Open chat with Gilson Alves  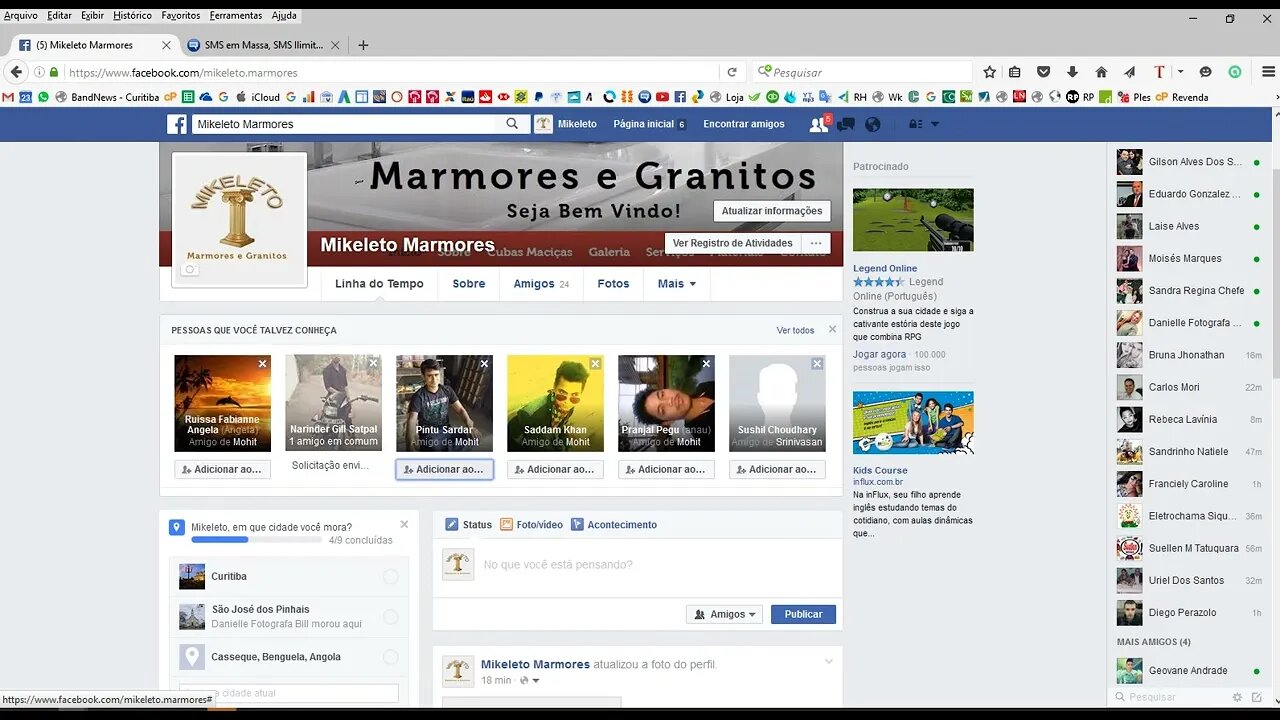(x=1188, y=162)
